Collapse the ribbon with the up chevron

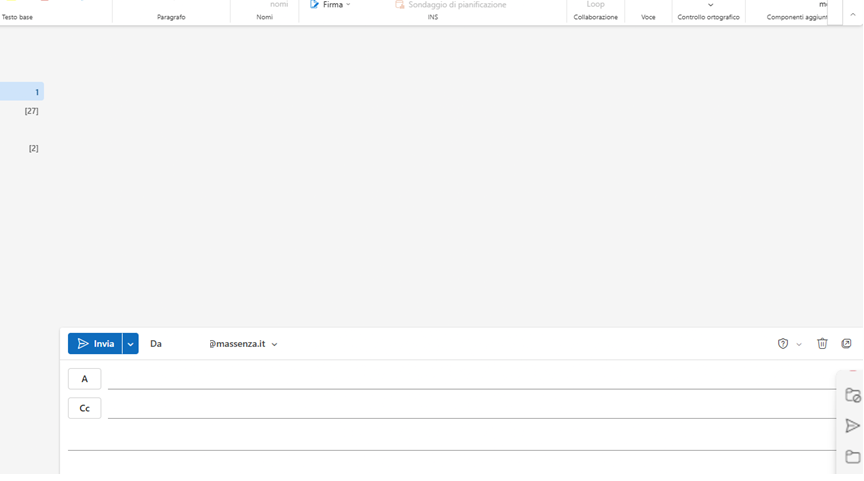pyautogui.click(x=852, y=15)
